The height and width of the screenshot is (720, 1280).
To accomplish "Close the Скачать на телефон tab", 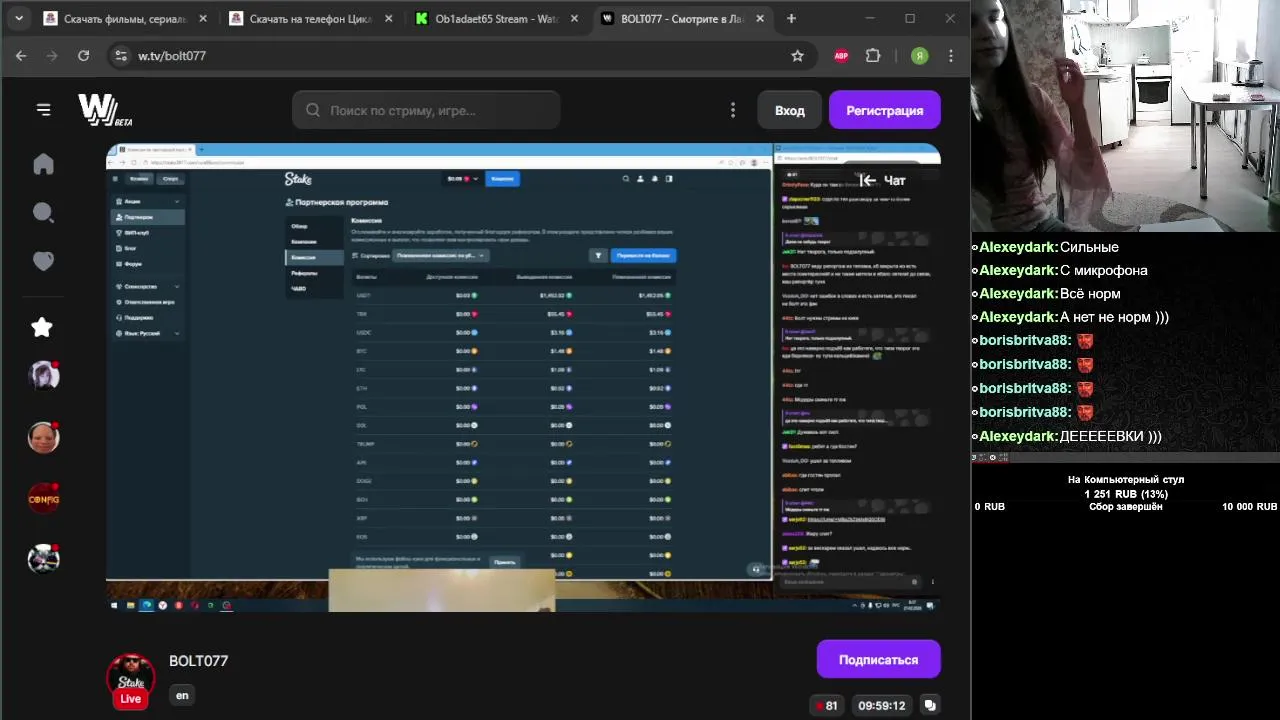I will [389, 18].
